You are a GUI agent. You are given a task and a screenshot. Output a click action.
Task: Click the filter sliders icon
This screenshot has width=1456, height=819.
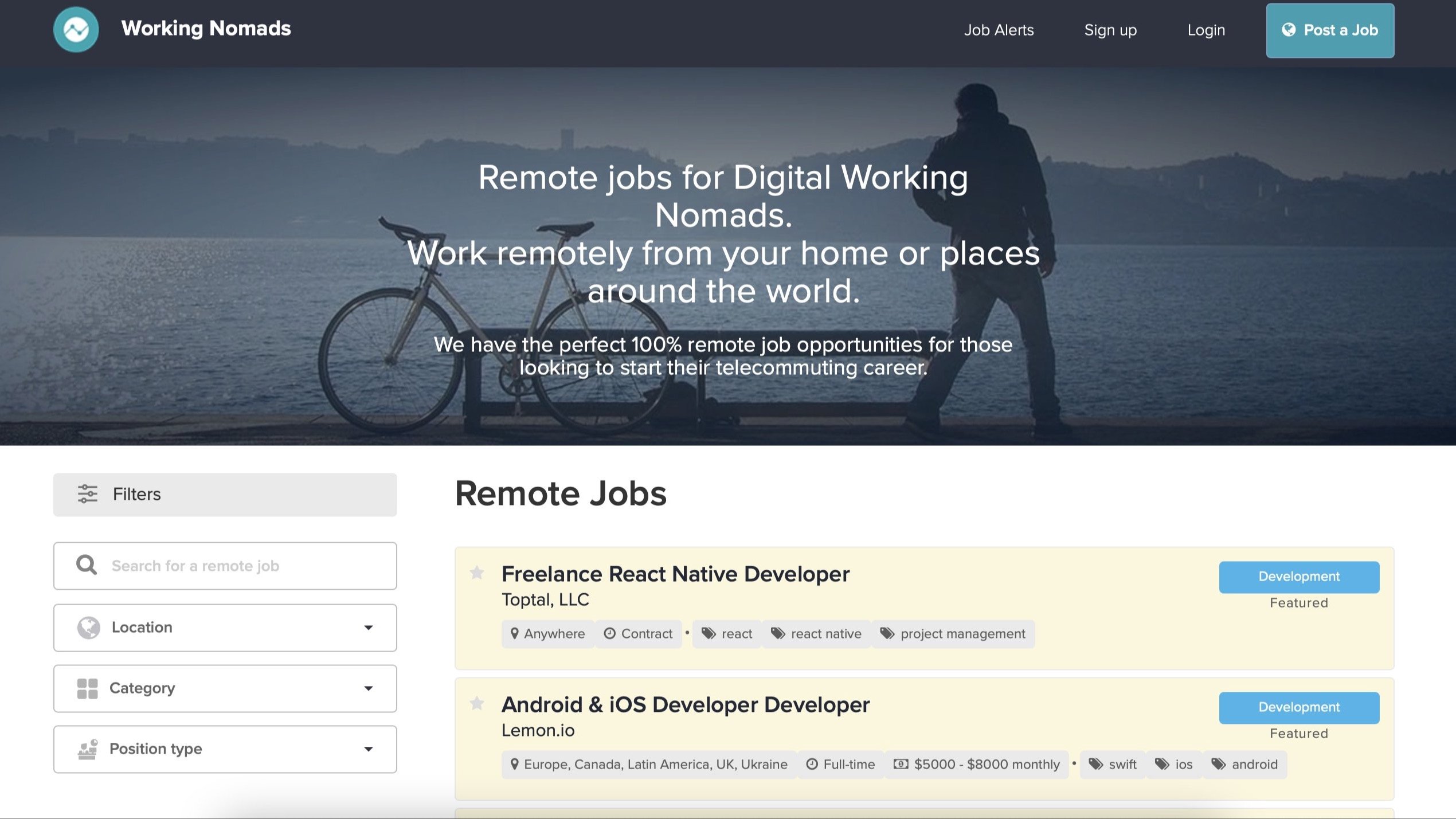point(88,494)
